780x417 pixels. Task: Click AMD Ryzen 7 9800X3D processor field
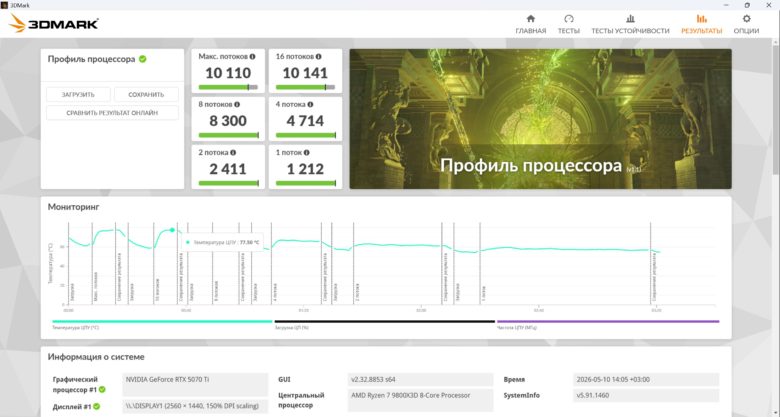tap(420, 400)
